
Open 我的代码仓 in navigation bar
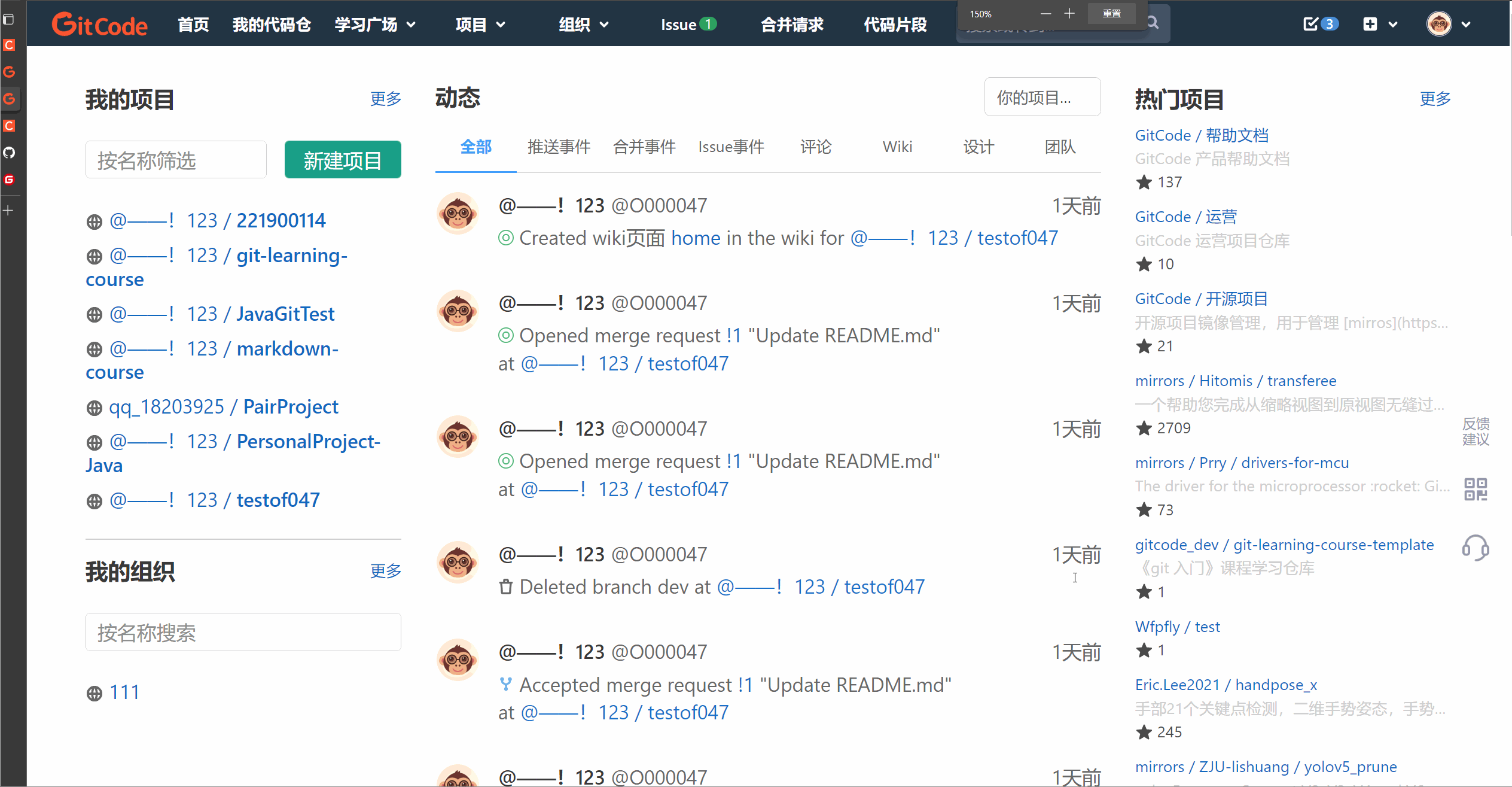click(x=272, y=25)
